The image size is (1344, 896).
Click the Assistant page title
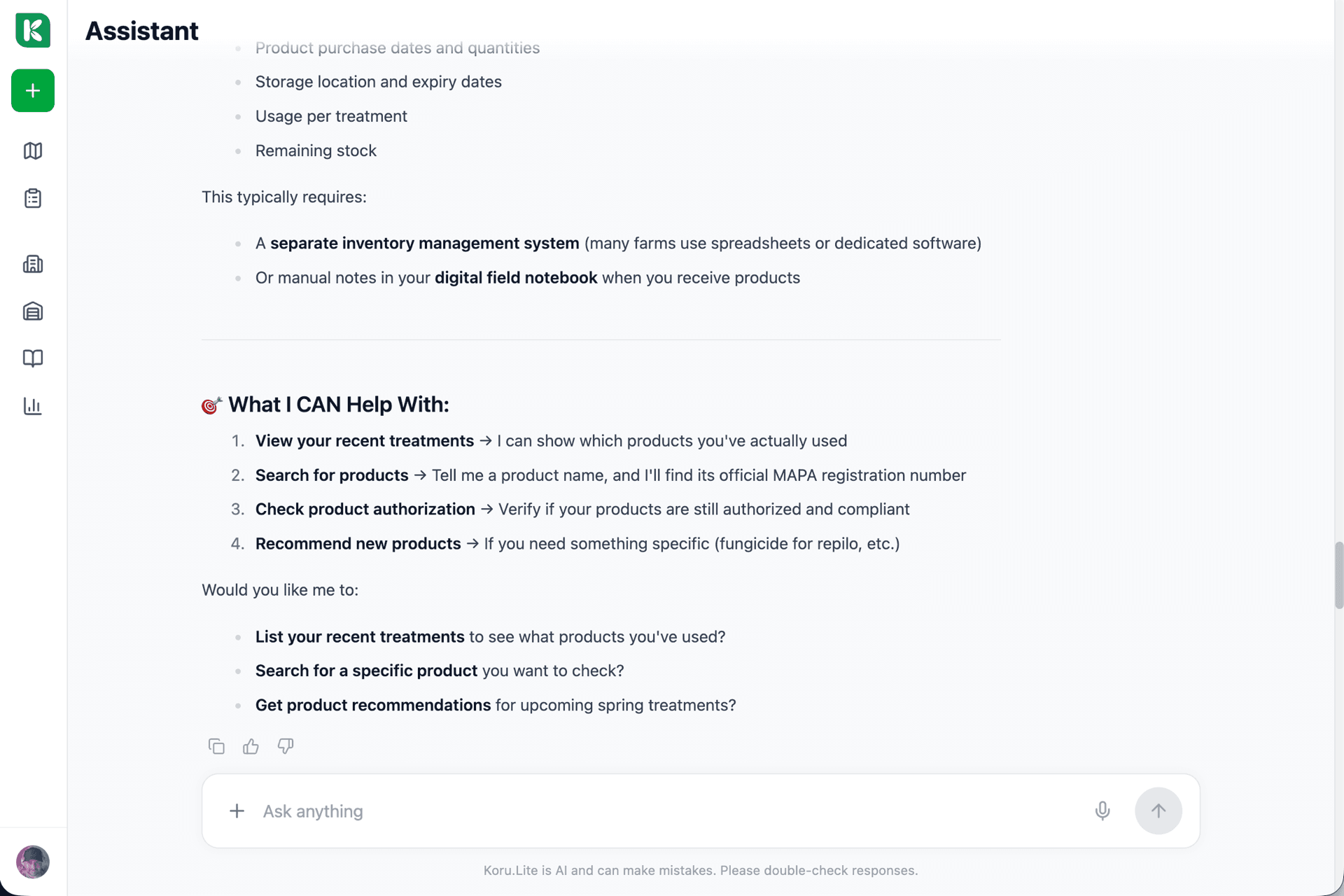tap(142, 31)
